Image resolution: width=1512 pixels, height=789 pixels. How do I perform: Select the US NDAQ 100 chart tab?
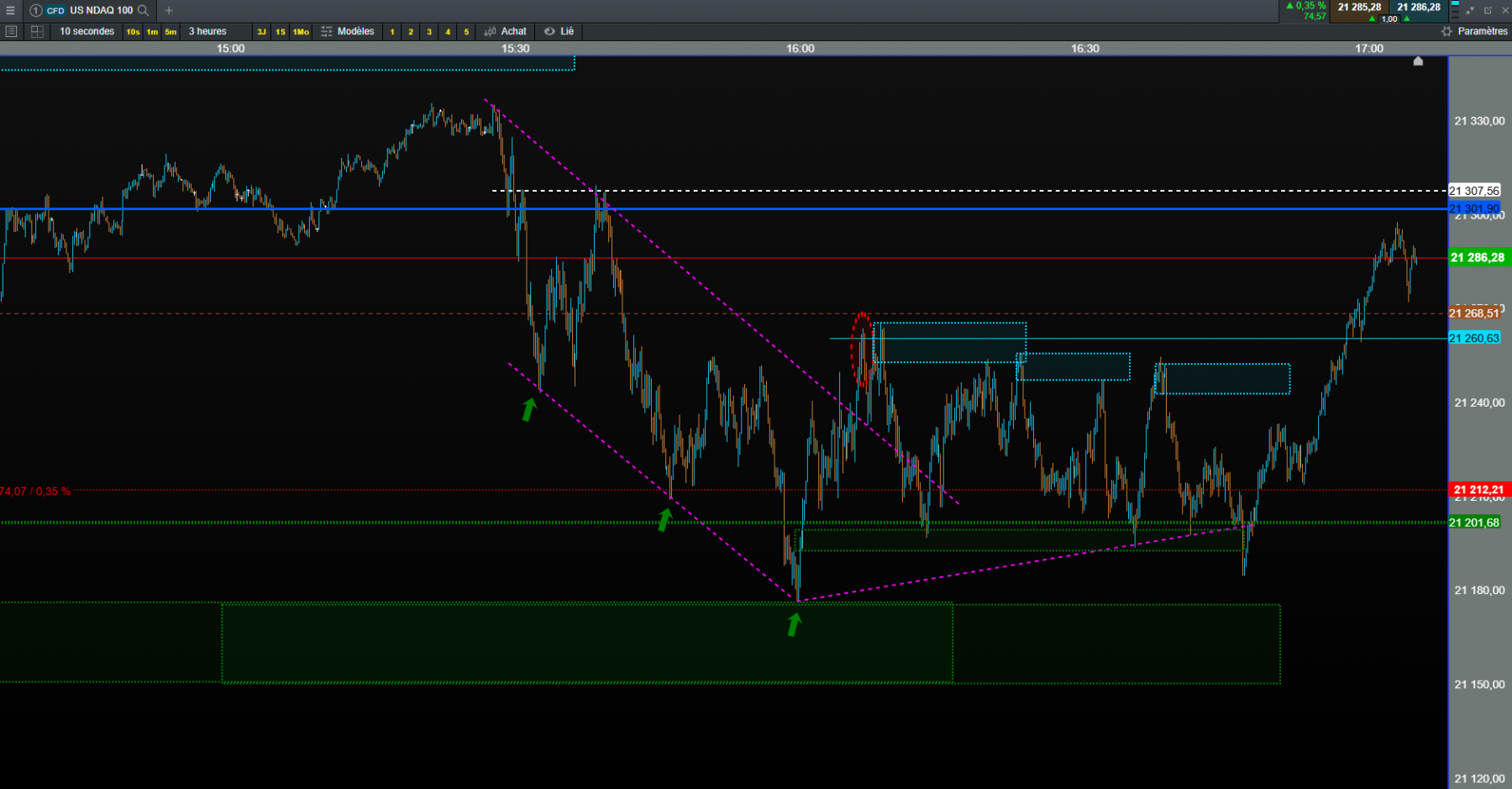click(x=101, y=10)
